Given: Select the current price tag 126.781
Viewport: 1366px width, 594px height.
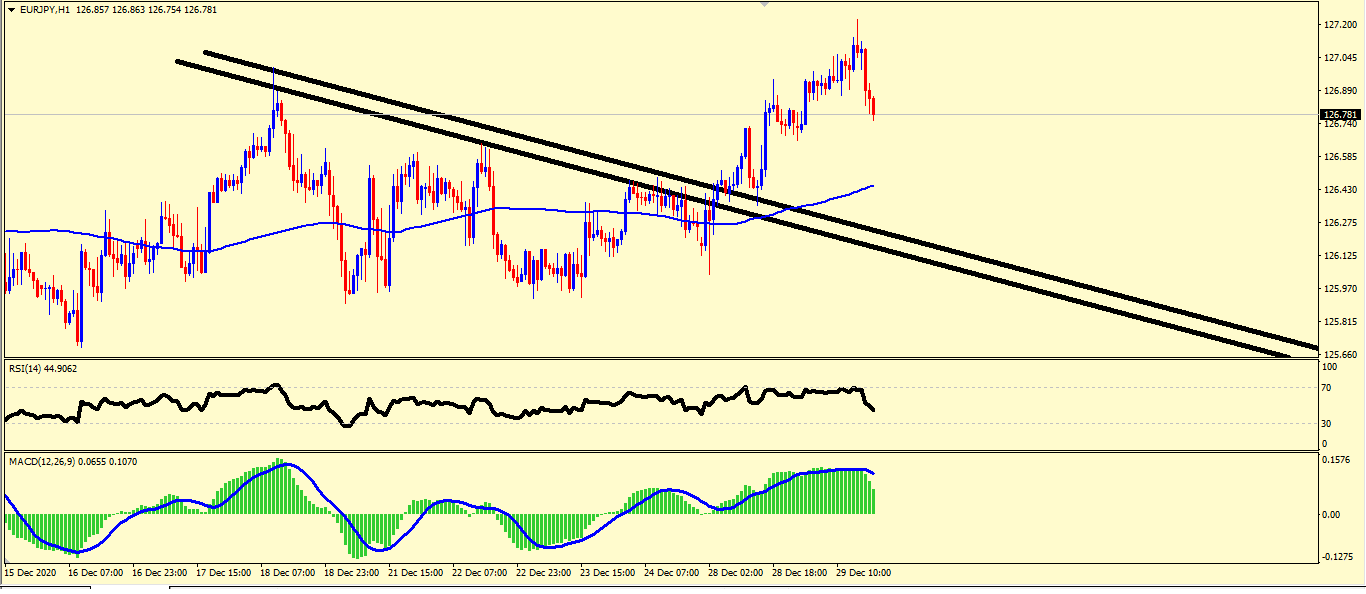Looking at the screenshot, I should (1339, 115).
